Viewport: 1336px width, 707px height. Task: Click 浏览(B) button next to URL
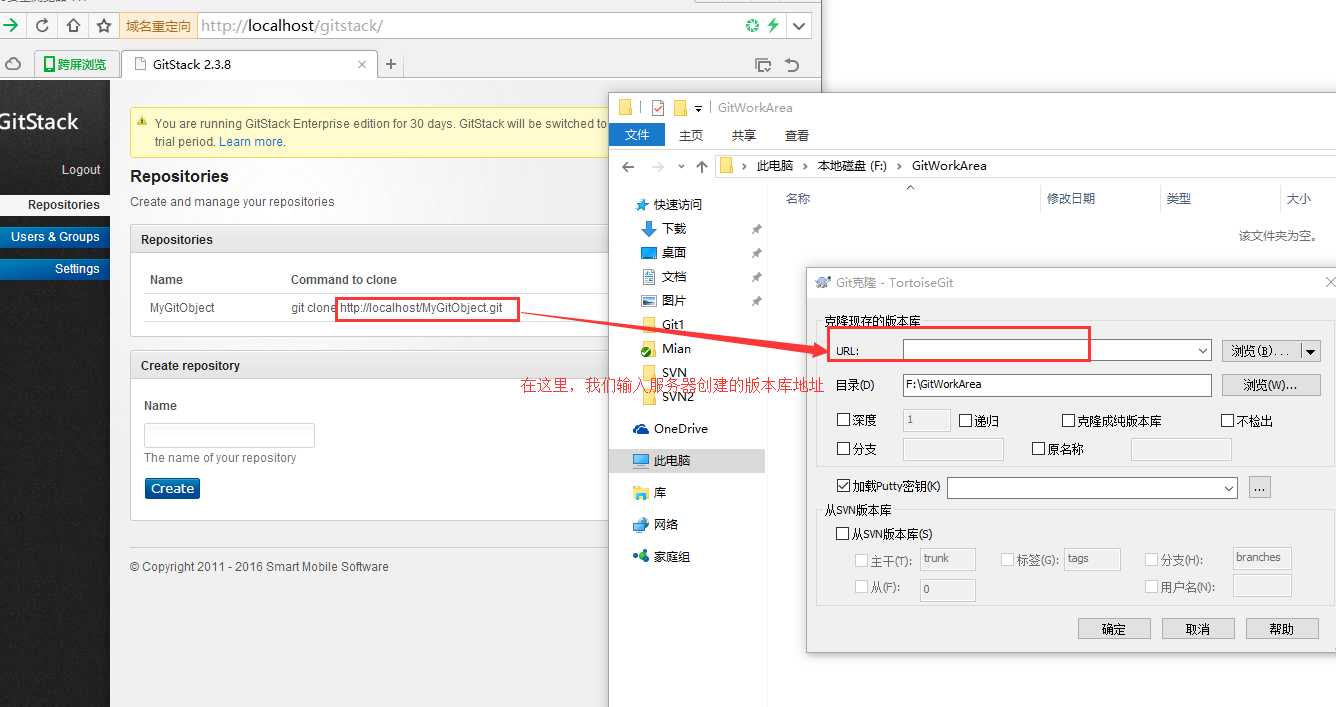click(1260, 351)
